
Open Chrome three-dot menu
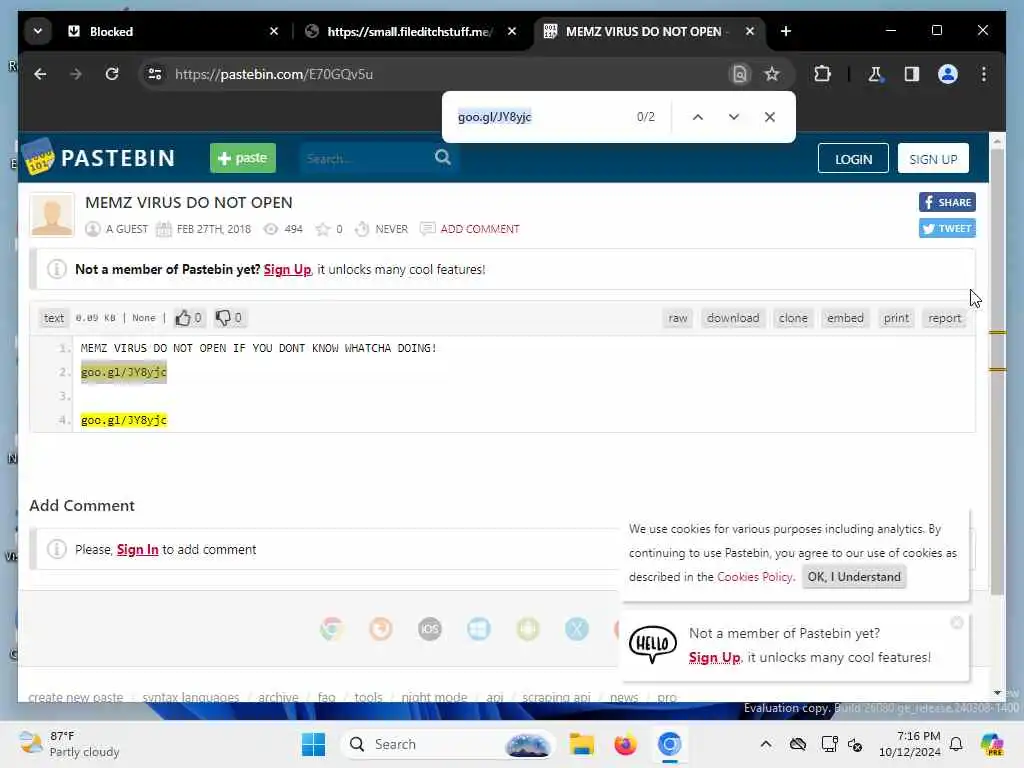pos(984,74)
